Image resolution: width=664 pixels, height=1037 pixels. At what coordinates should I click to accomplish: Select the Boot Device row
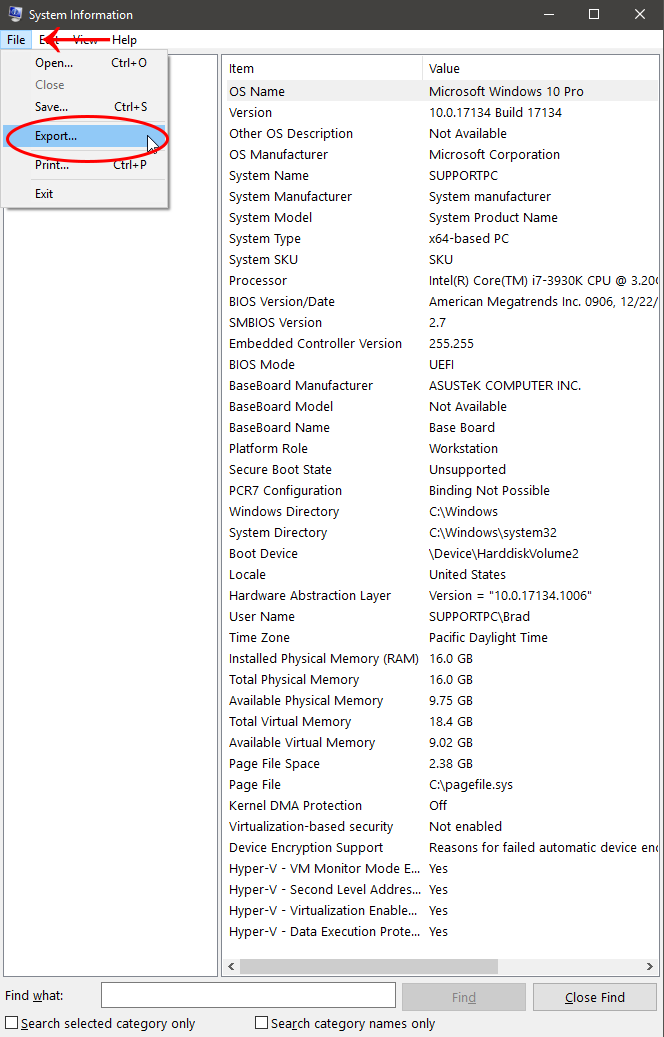[442, 554]
